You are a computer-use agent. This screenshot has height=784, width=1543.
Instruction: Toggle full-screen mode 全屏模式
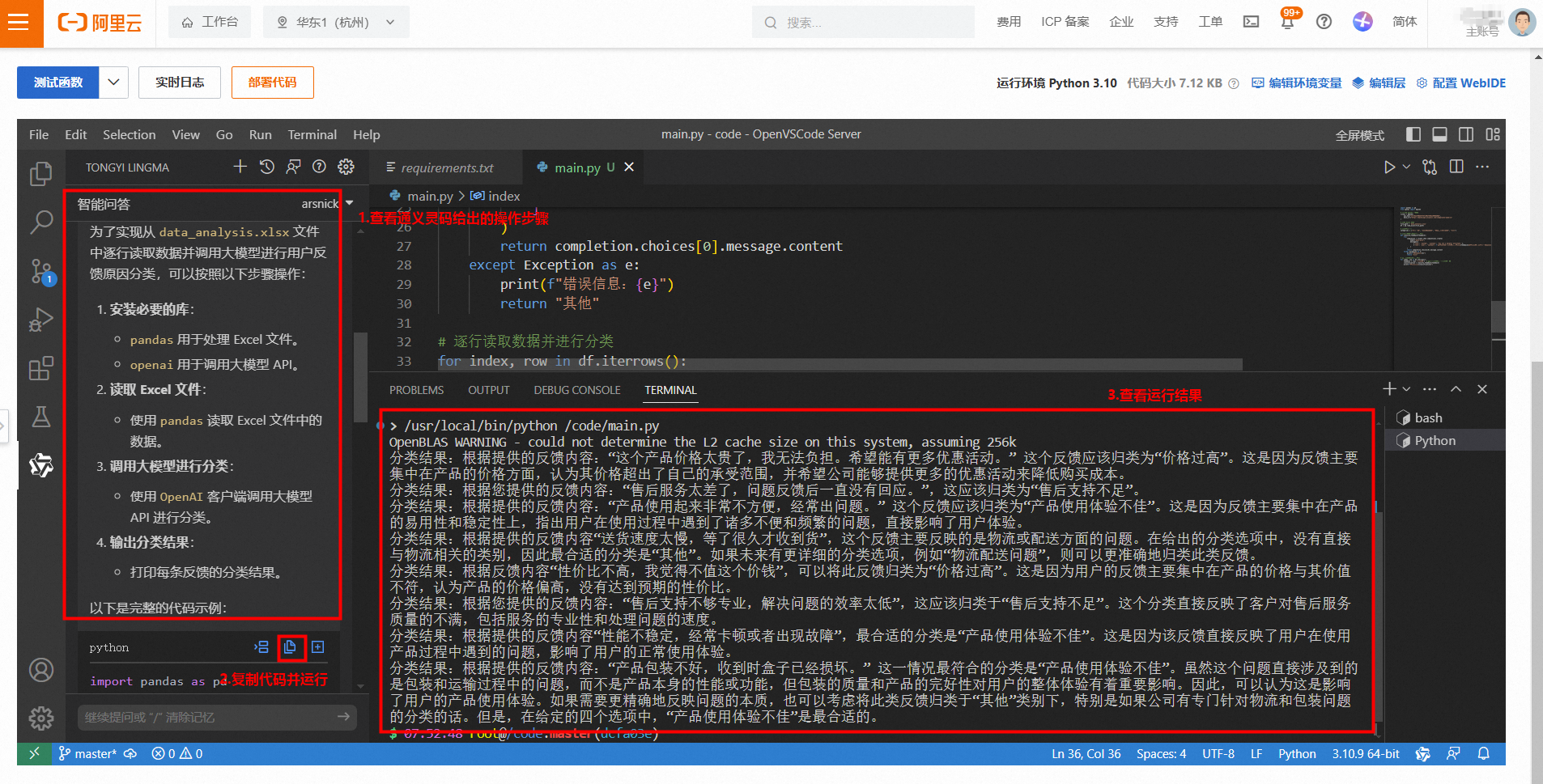point(1359,135)
